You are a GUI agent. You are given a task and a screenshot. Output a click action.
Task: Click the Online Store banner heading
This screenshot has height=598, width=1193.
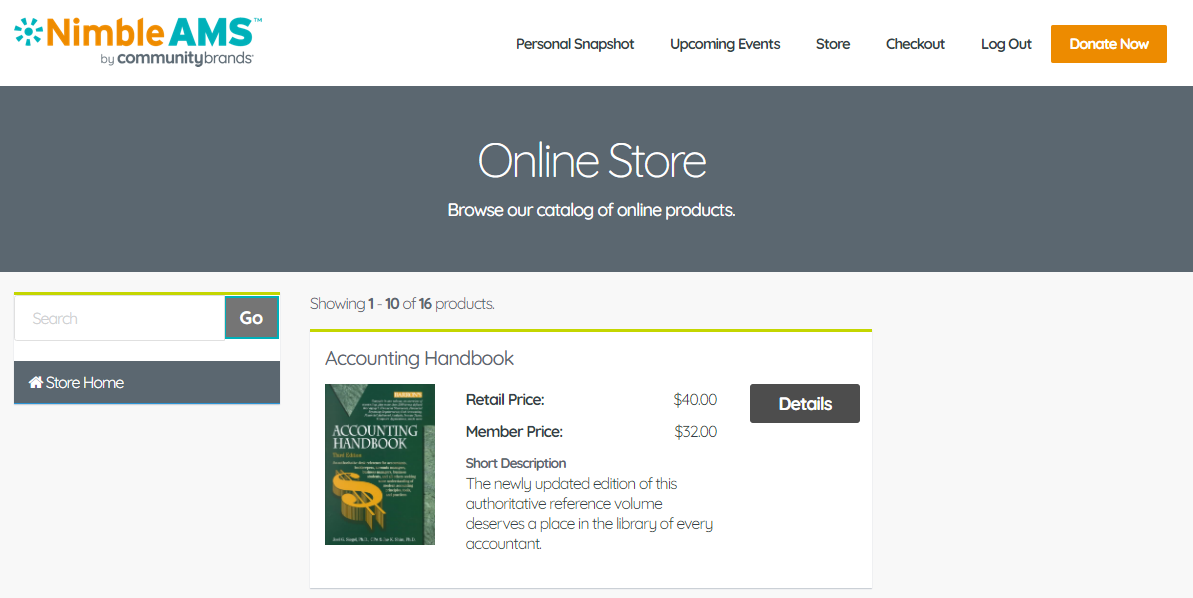pos(592,161)
